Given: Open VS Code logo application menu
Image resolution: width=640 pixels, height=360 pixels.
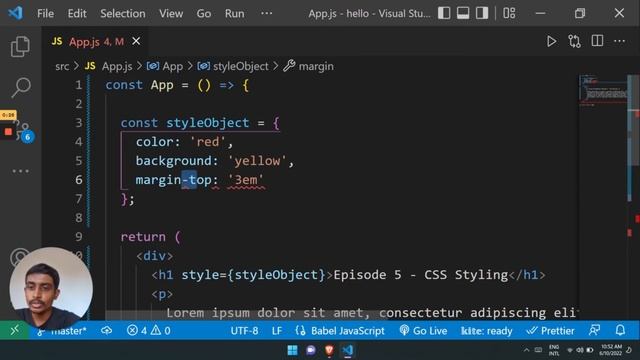Looking at the screenshot, I should (x=15, y=13).
